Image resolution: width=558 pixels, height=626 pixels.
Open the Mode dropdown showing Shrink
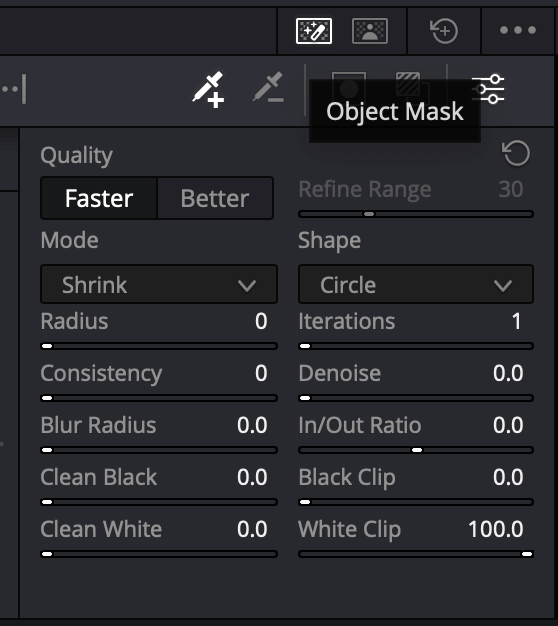click(159, 285)
